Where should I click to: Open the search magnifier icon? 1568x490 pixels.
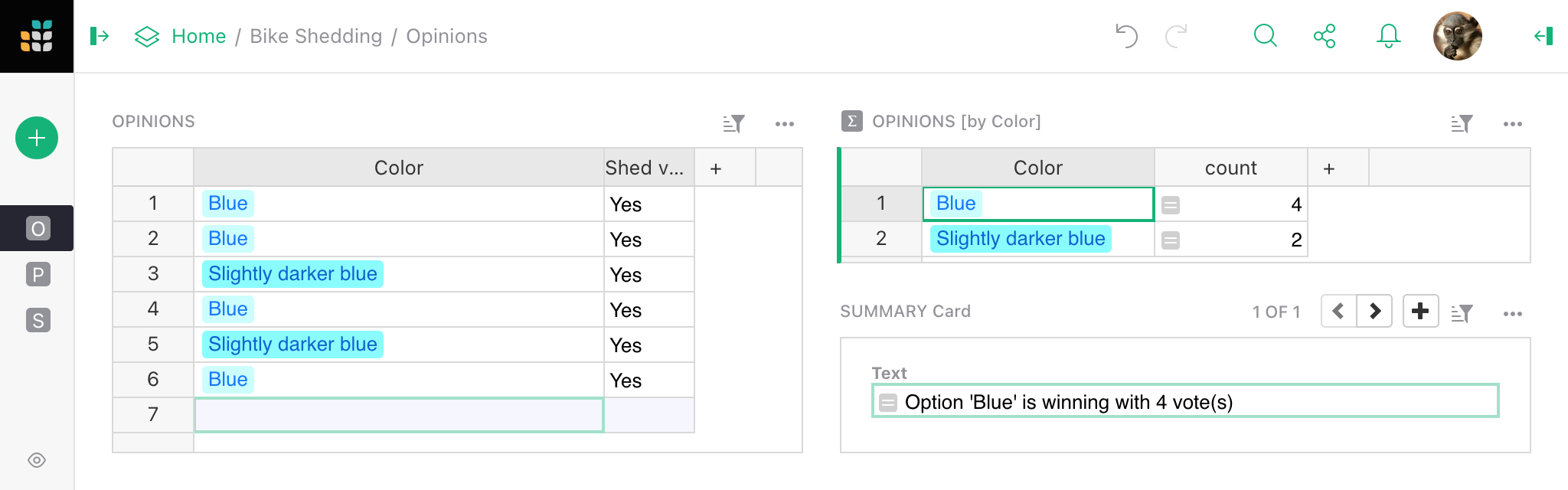[x=1265, y=36]
